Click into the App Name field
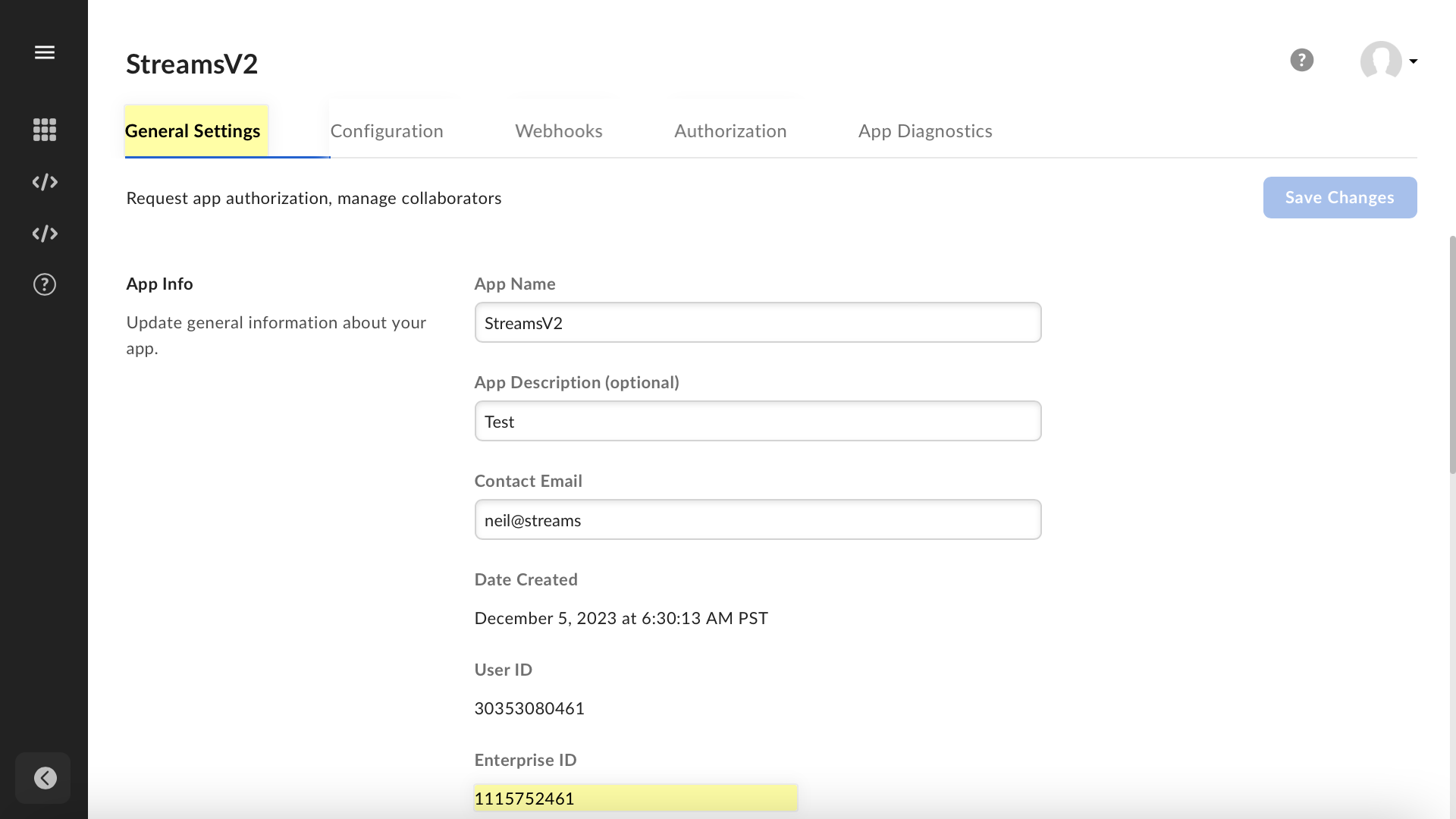The width and height of the screenshot is (1456, 819). 757,323
